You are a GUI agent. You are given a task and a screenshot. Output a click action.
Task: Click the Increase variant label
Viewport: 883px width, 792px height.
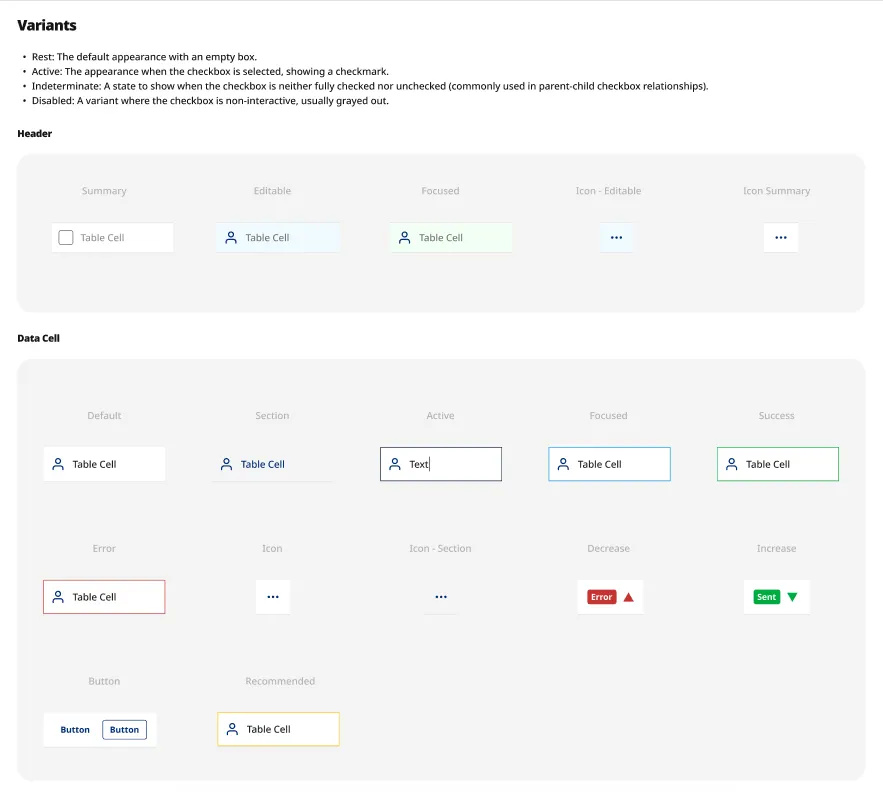776,549
